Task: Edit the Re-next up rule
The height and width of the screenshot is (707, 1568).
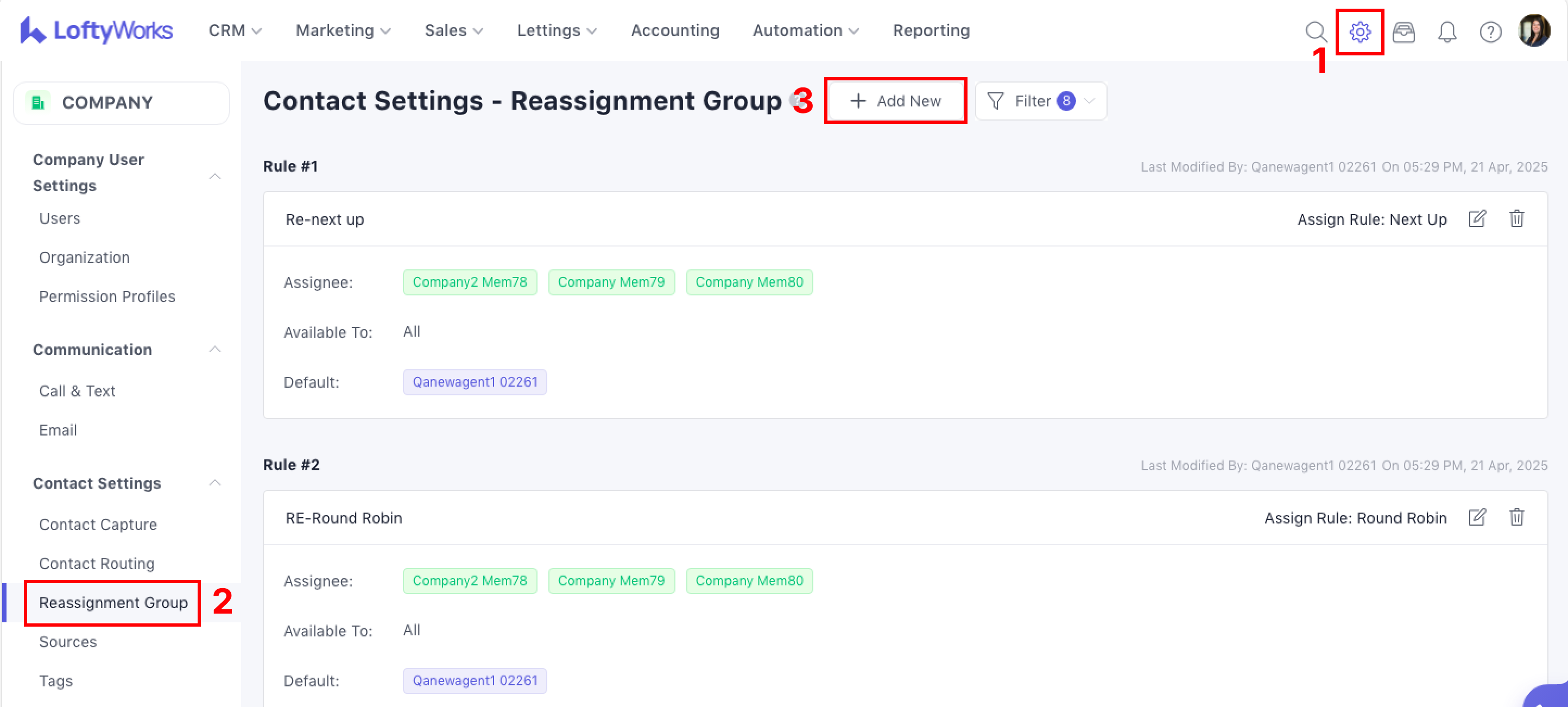Action: click(1477, 219)
